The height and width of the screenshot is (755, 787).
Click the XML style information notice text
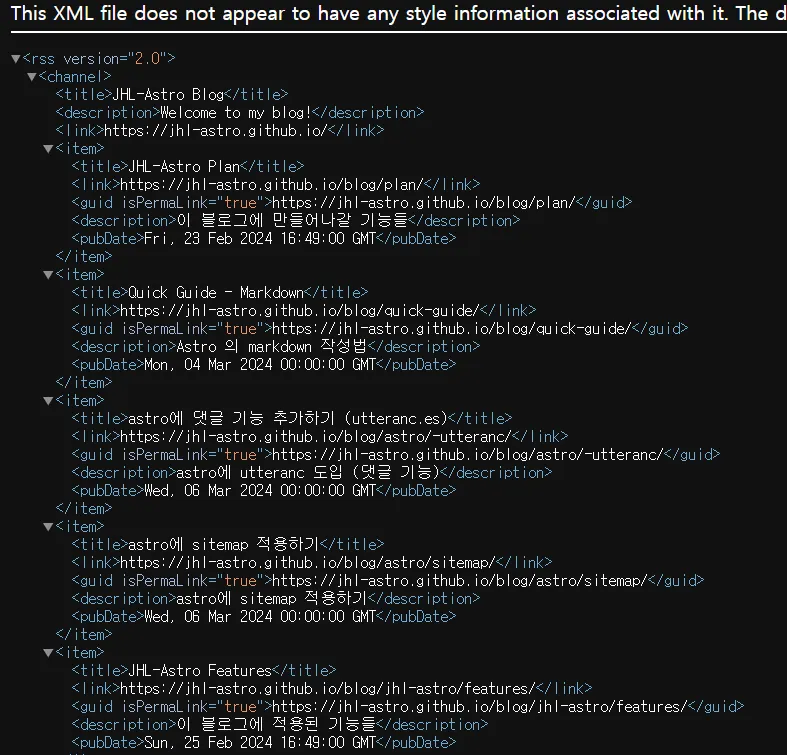tap(399, 14)
